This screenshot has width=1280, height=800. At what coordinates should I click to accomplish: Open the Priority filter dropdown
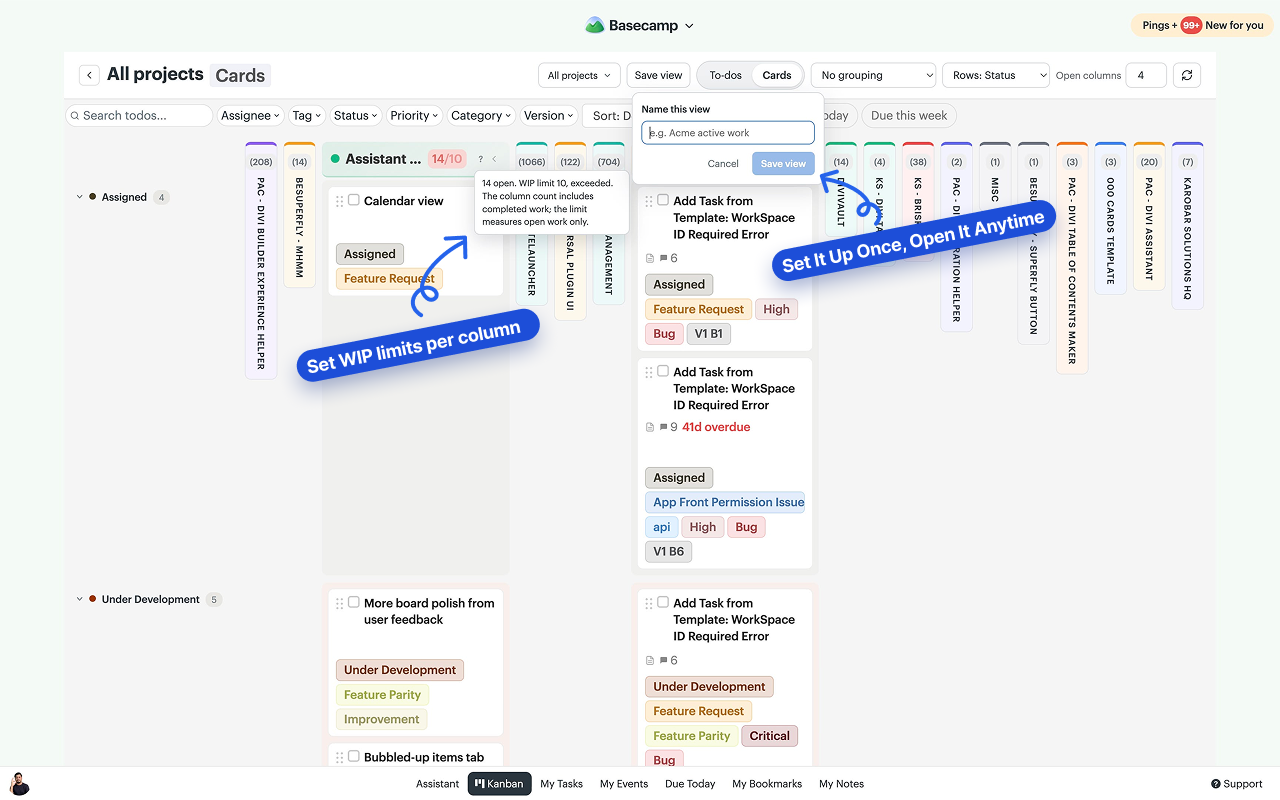(415, 116)
